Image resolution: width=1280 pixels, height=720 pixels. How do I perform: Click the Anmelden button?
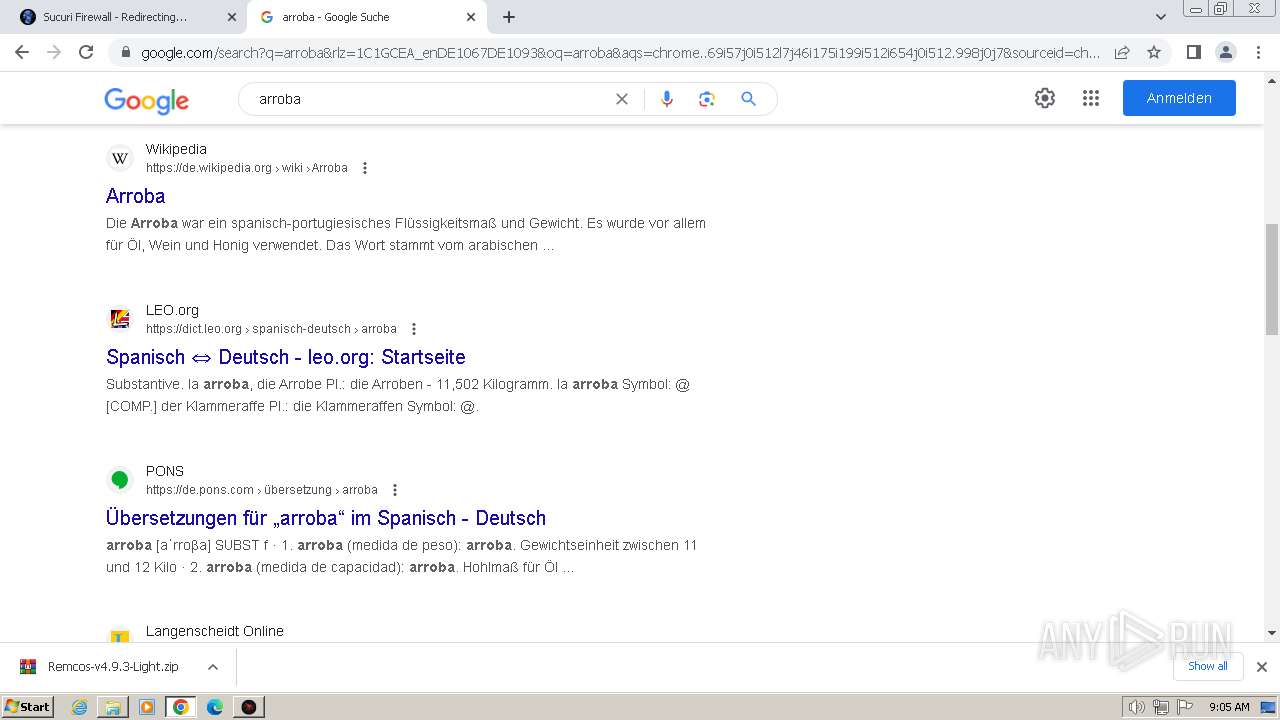(1179, 98)
